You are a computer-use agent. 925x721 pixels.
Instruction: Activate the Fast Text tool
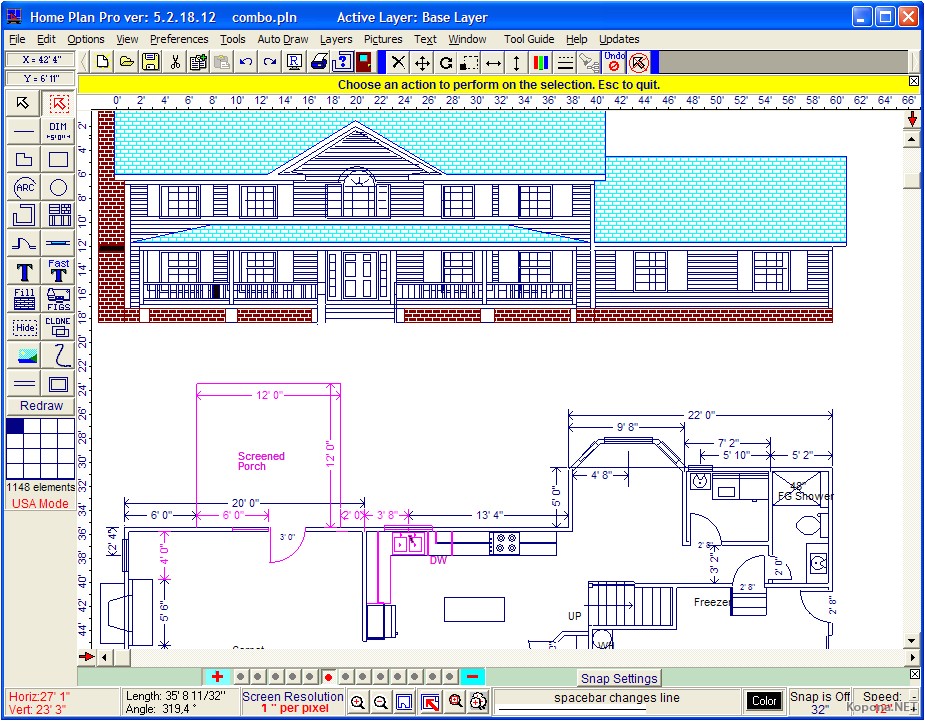pyautogui.click(x=58, y=271)
